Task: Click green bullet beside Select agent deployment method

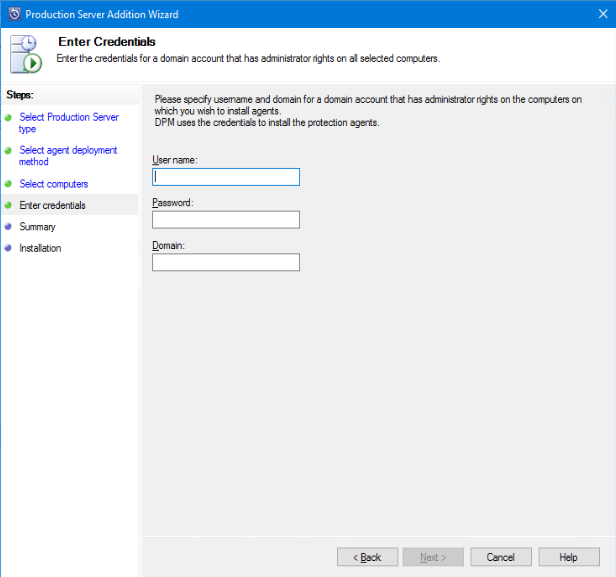Action: coord(8,151)
